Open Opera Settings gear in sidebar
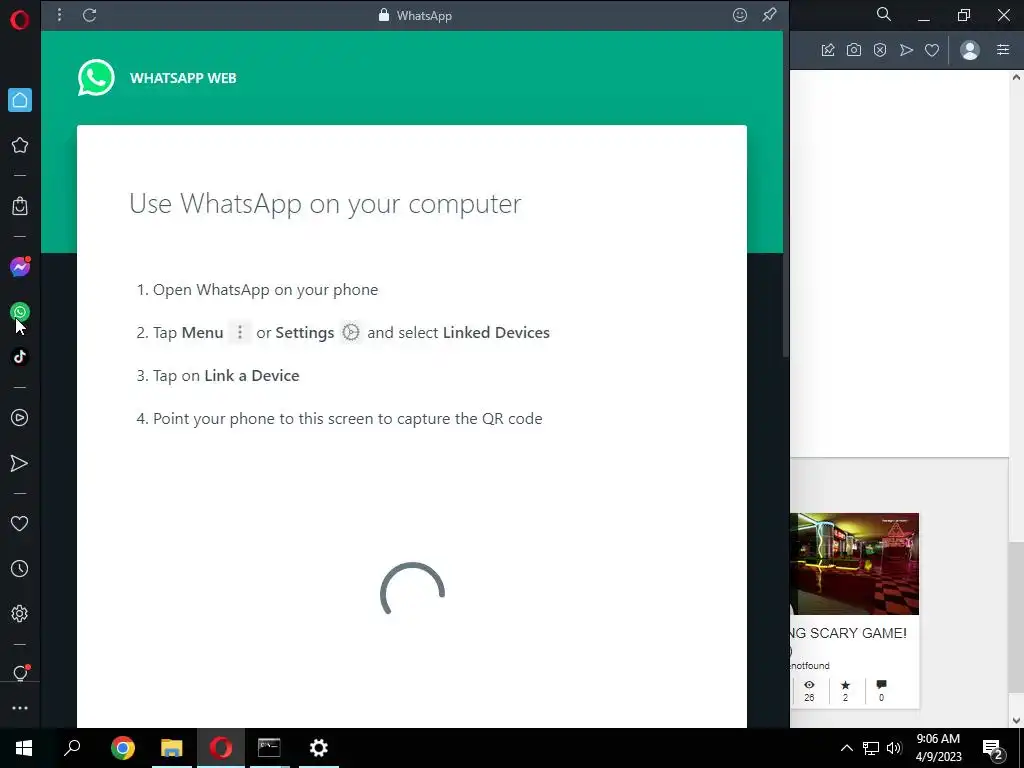1024x768 pixels. (x=20, y=613)
